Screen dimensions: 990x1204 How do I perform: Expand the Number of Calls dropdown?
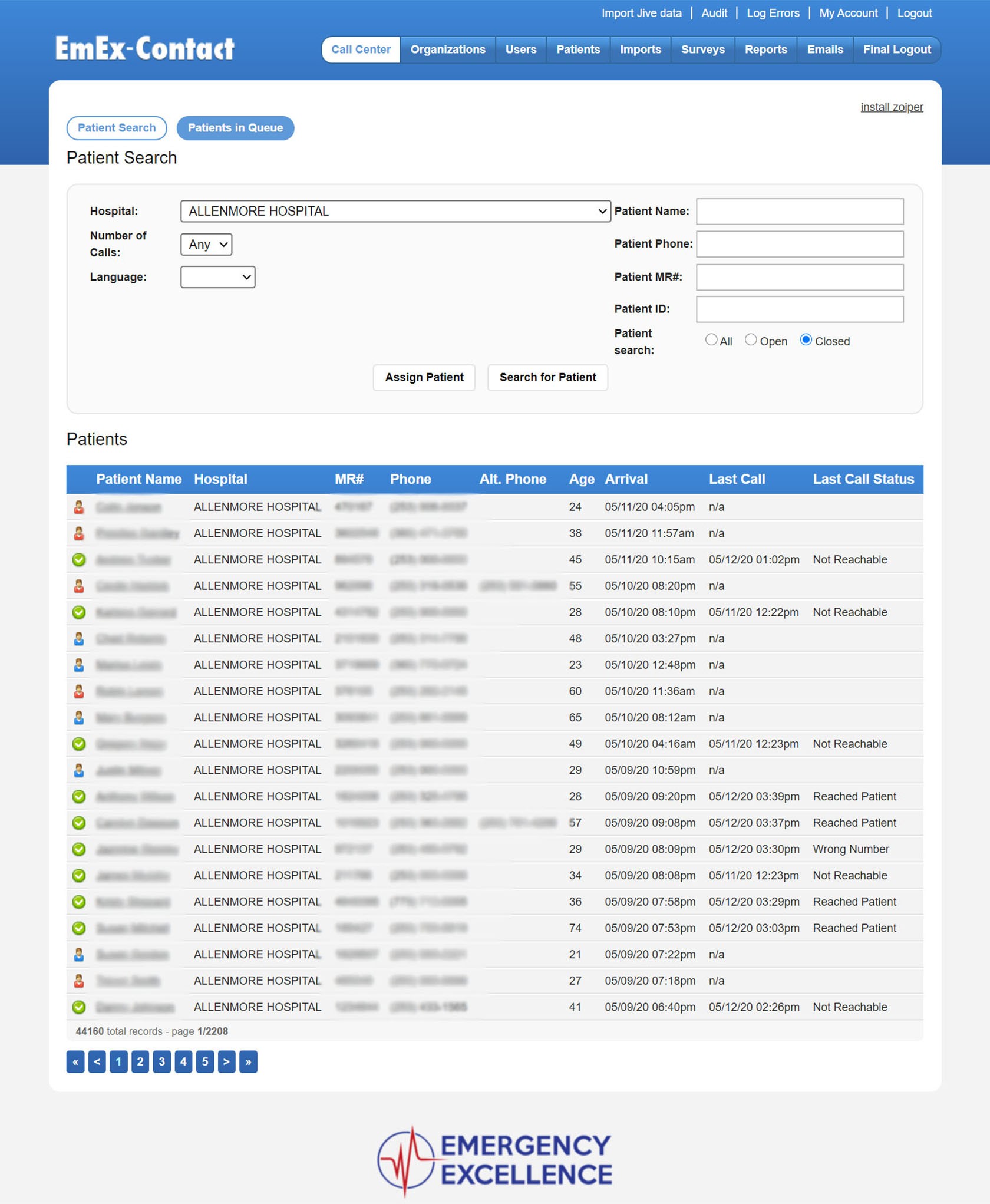(x=206, y=245)
